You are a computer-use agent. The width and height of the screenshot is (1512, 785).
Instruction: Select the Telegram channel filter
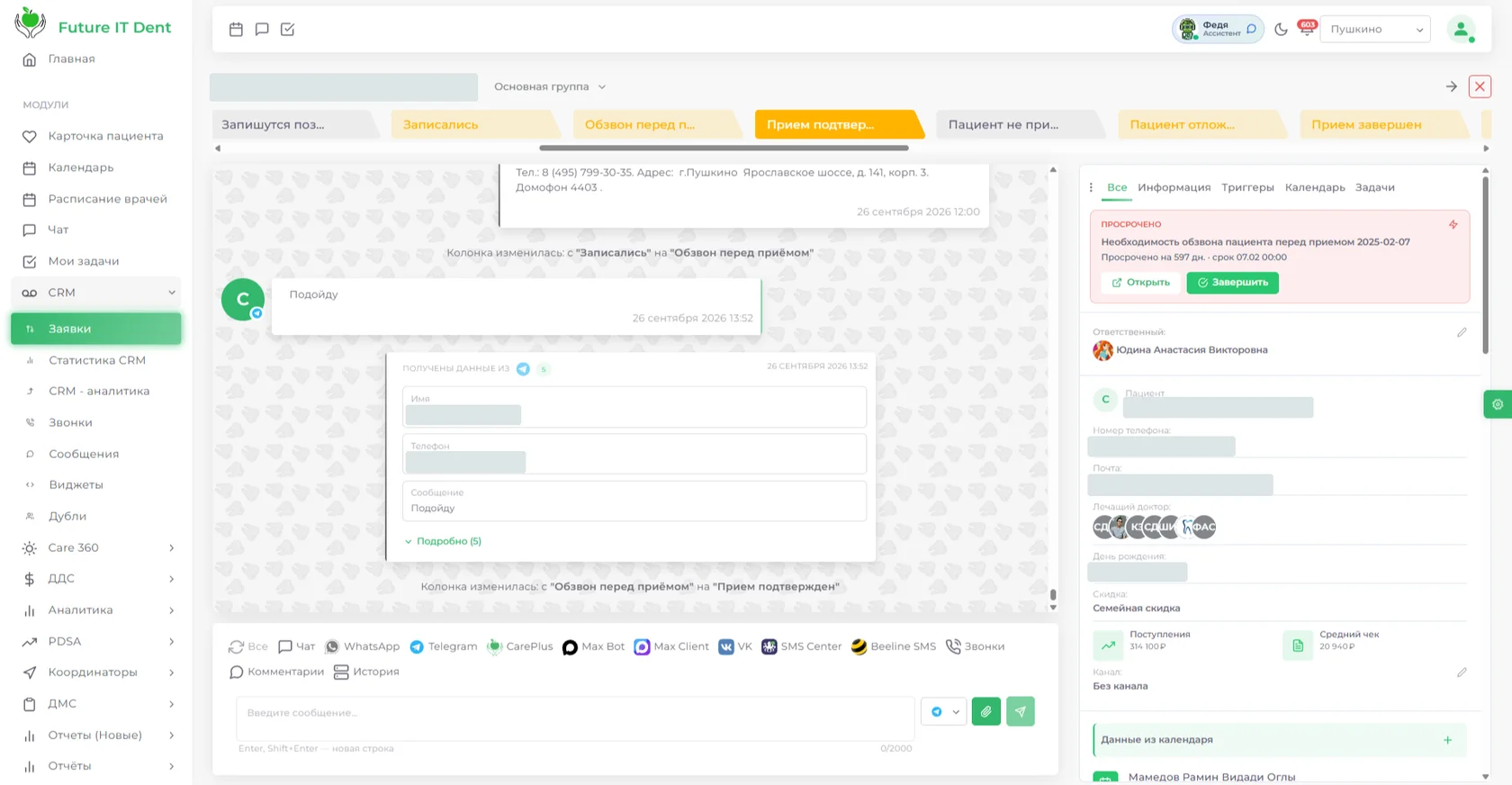pyautogui.click(x=444, y=646)
